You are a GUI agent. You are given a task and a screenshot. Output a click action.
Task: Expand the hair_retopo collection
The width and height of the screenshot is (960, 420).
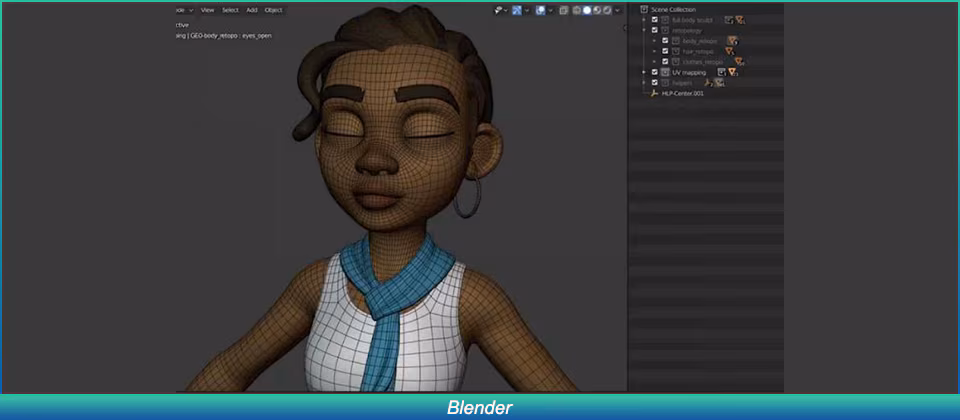(654, 51)
